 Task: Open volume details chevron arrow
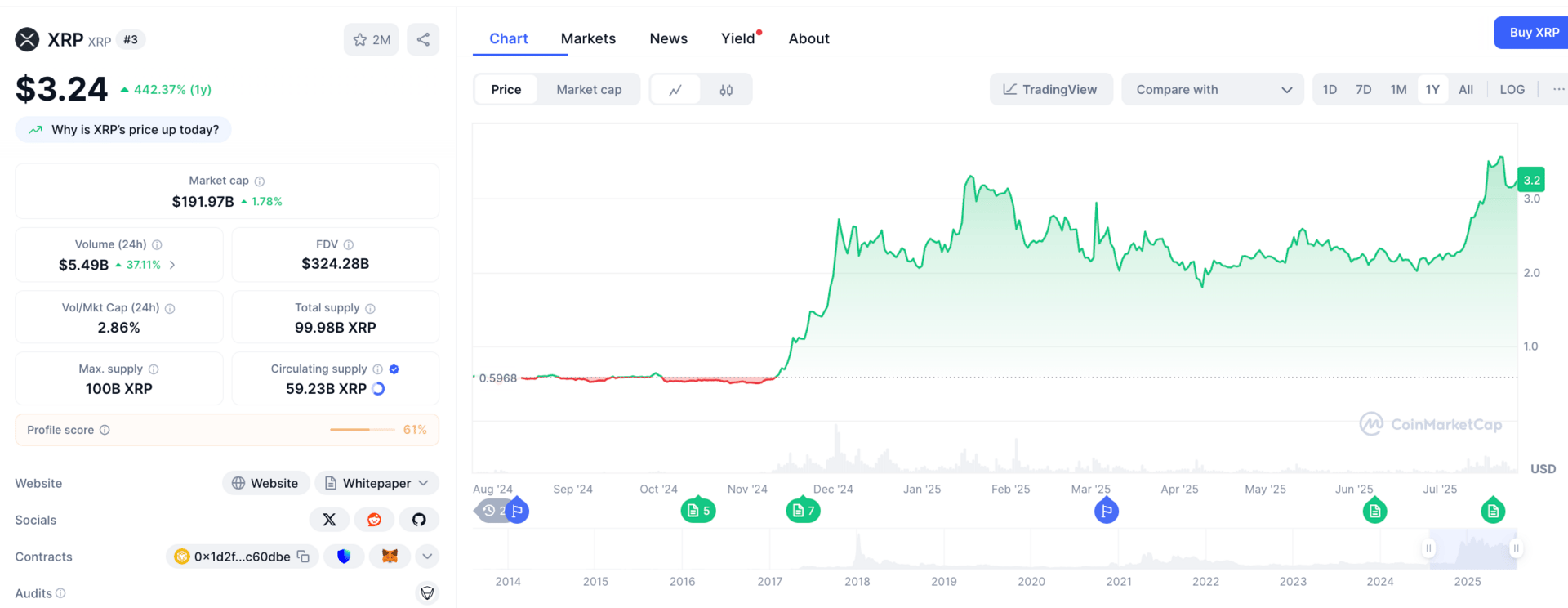tap(172, 265)
